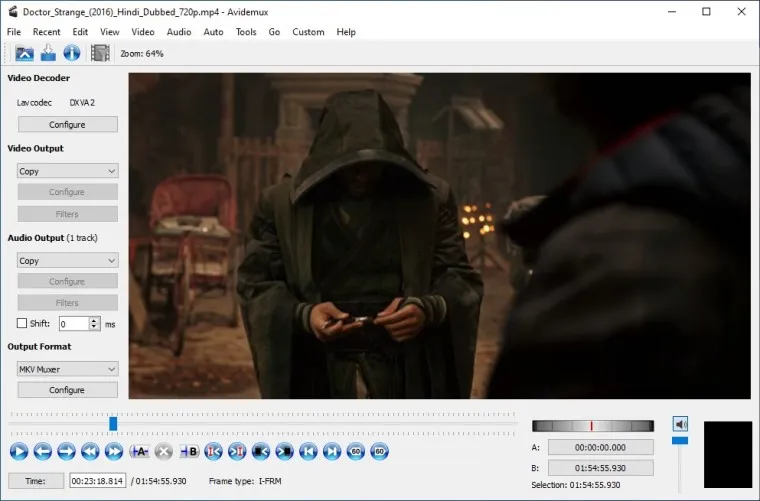Click the jog shuttle wheel control
This screenshot has height=501, width=760.
(x=593, y=426)
